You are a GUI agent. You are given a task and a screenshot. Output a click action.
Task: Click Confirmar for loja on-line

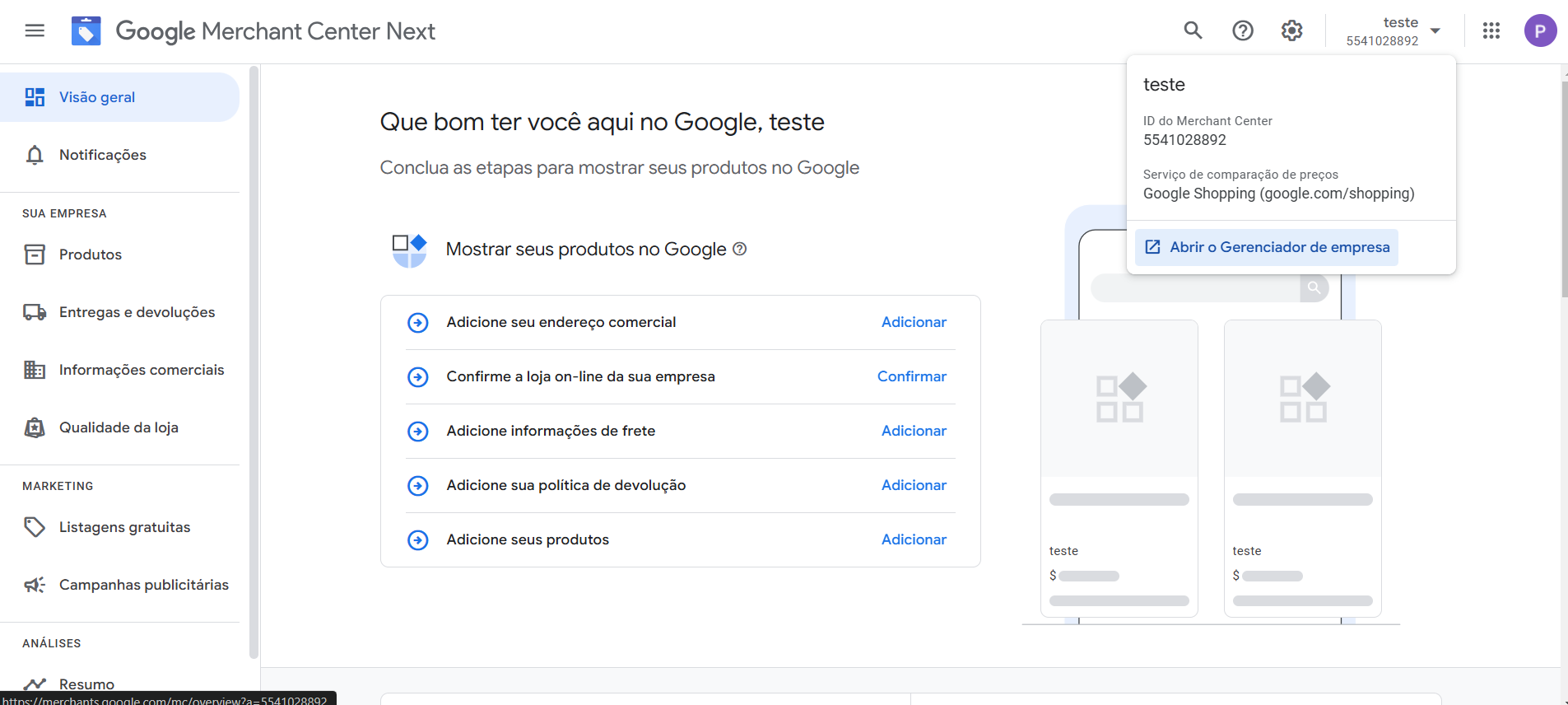(x=912, y=376)
